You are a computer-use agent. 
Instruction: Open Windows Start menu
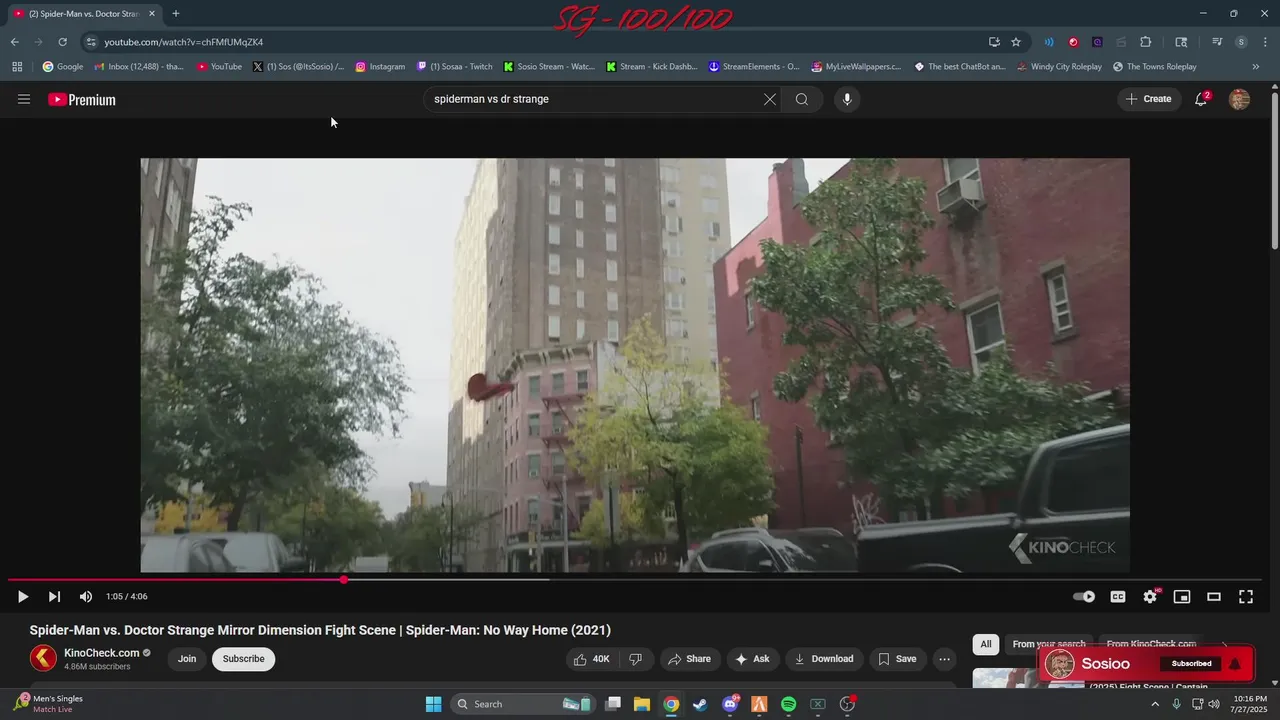click(x=433, y=704)
